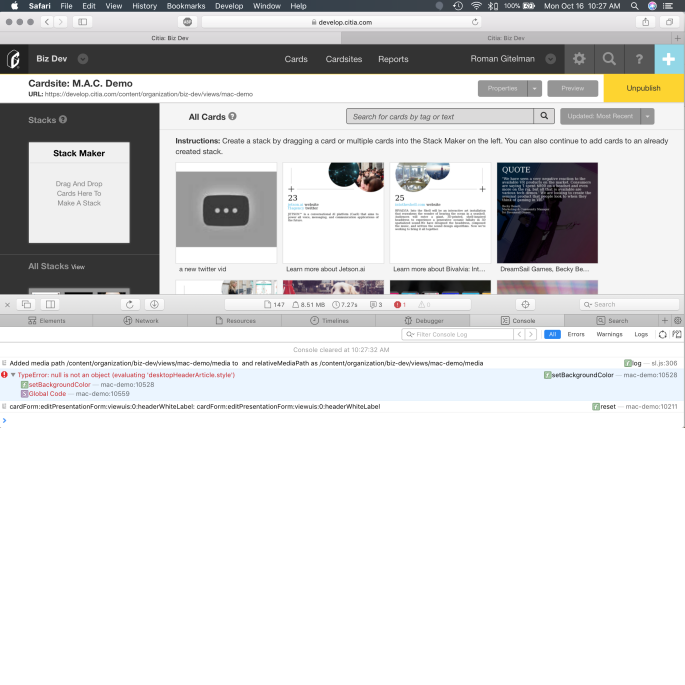
Task: Collapse the TypeError disclosure triangle
Action: point(13,374)
